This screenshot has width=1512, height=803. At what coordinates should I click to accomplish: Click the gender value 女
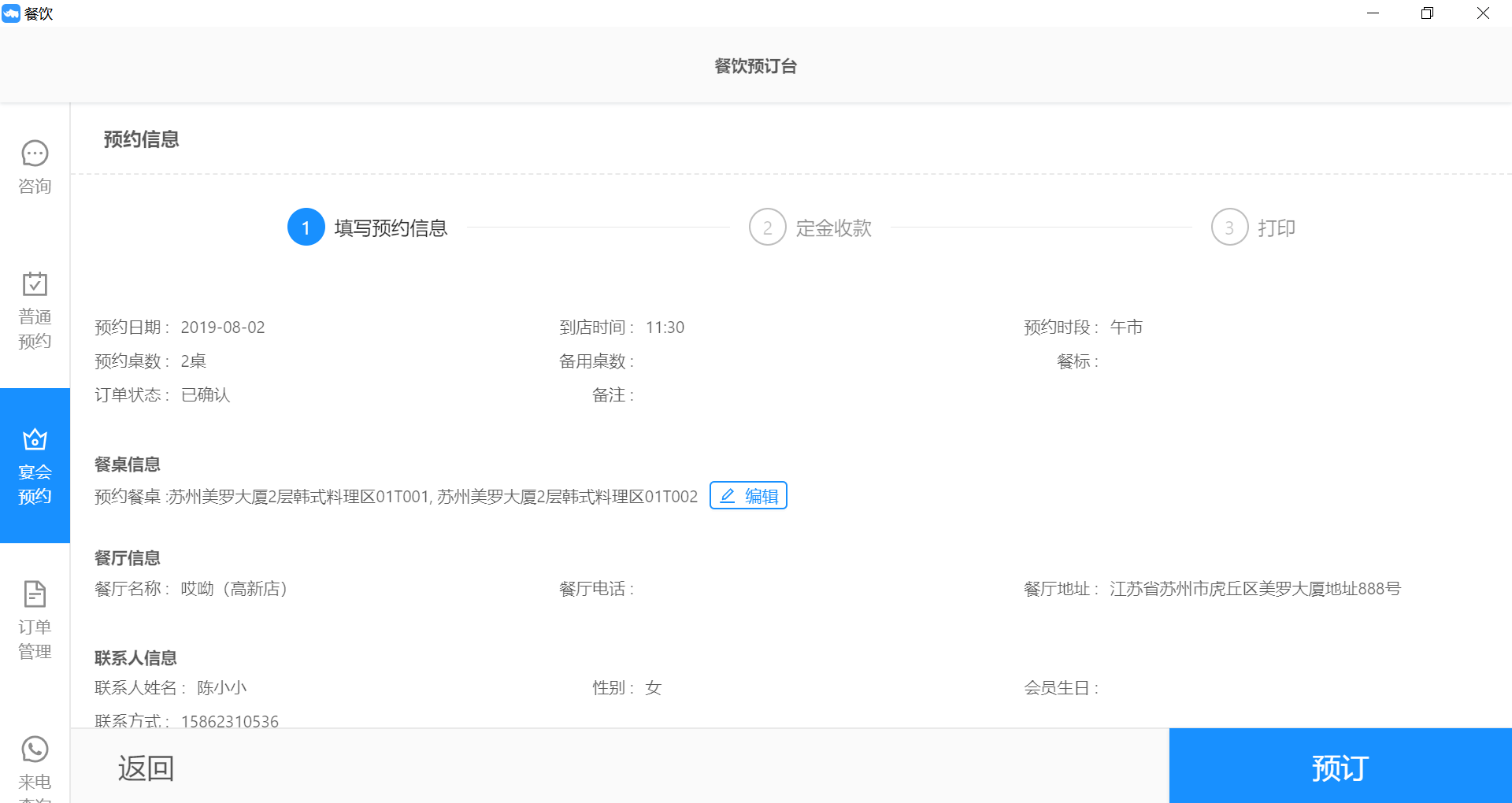coord(654,688)
